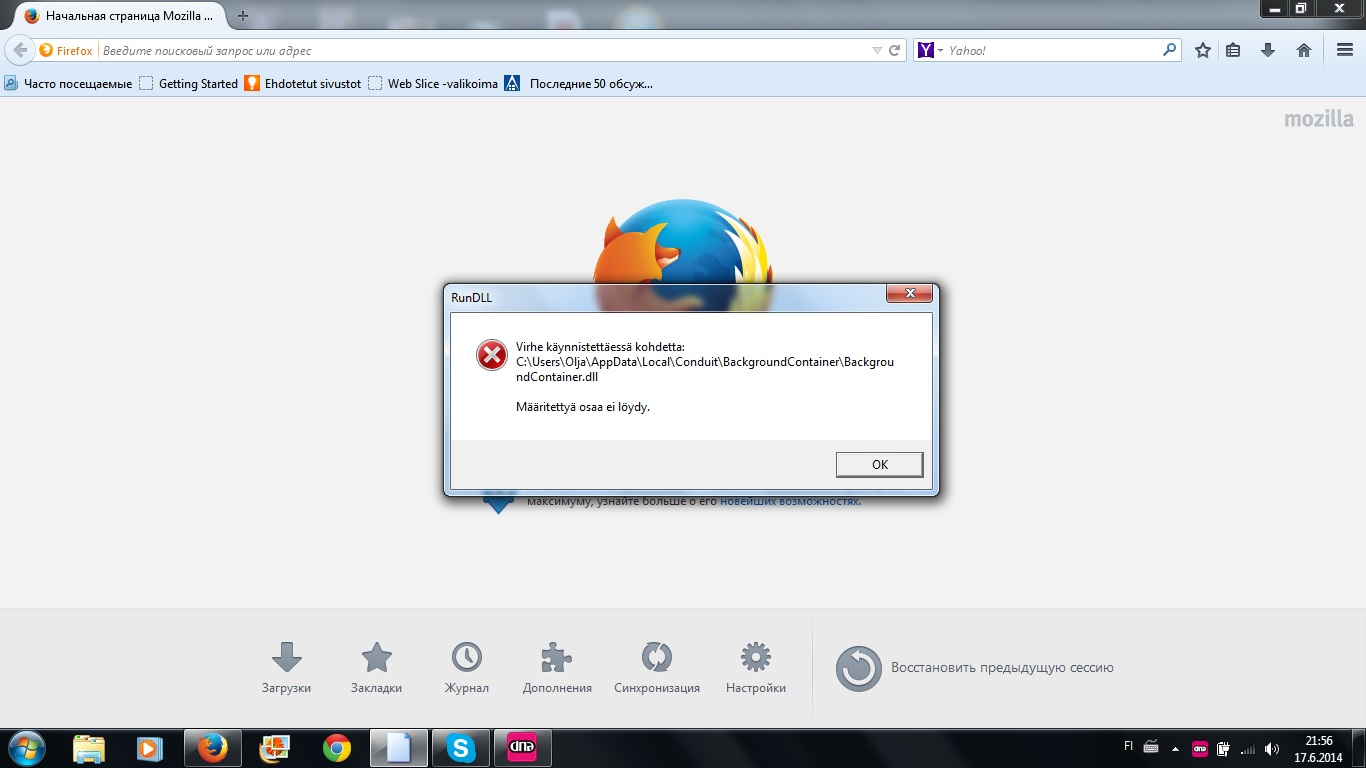Click Восстановить предыдущую сессию button
Viewport: 1366px width, 768px height.
pos(975,668)
